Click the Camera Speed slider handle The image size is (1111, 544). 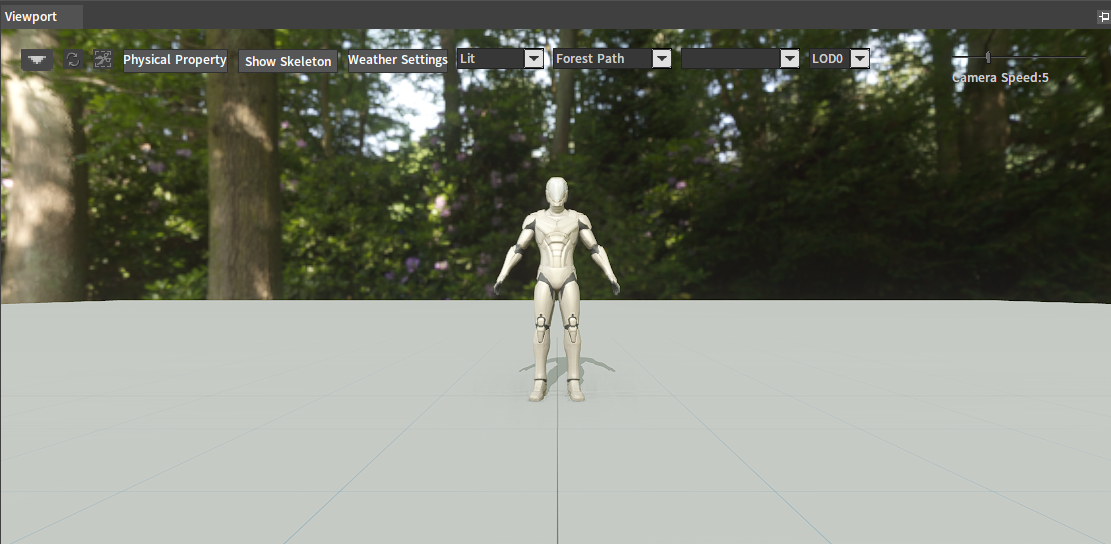988,58
